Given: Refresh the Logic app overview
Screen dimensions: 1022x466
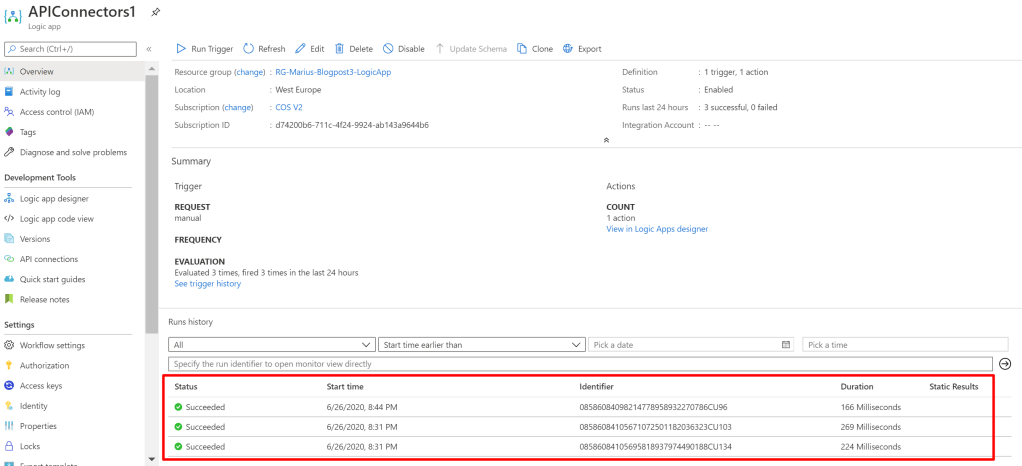Looking at the screenshot, I should coord(264,48).
